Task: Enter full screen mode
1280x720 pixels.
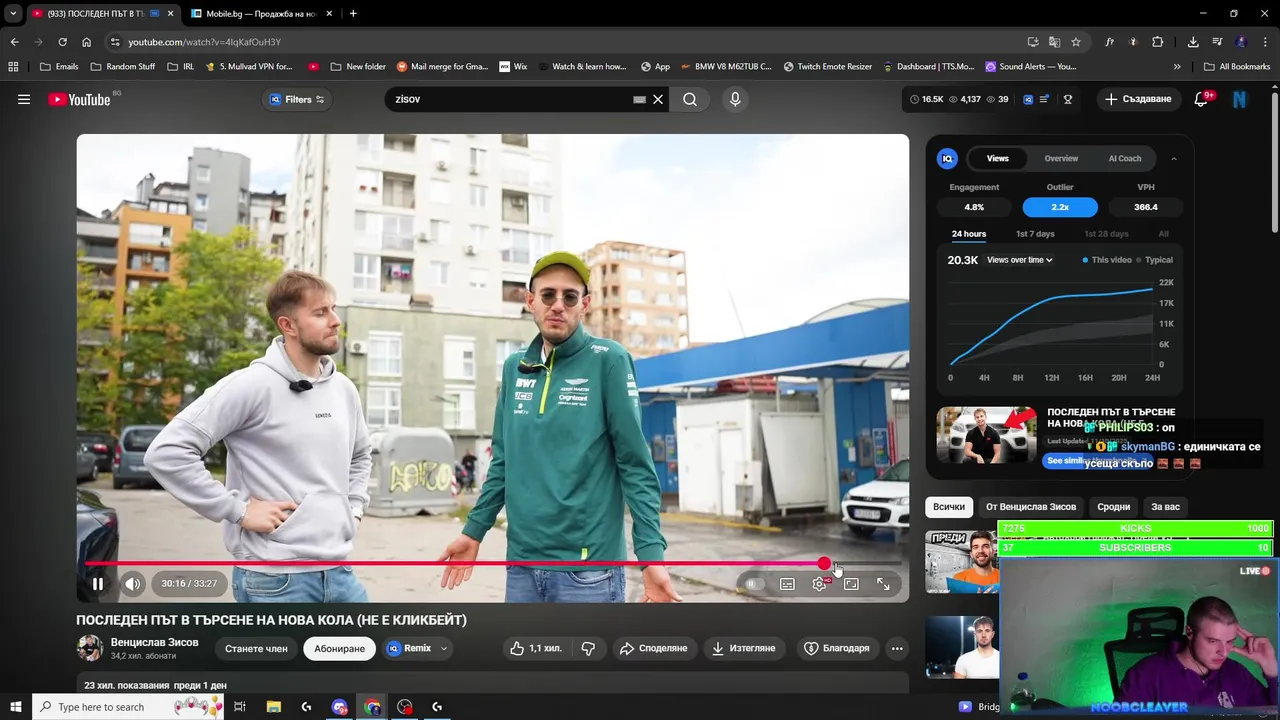Action: click(883, 584)
